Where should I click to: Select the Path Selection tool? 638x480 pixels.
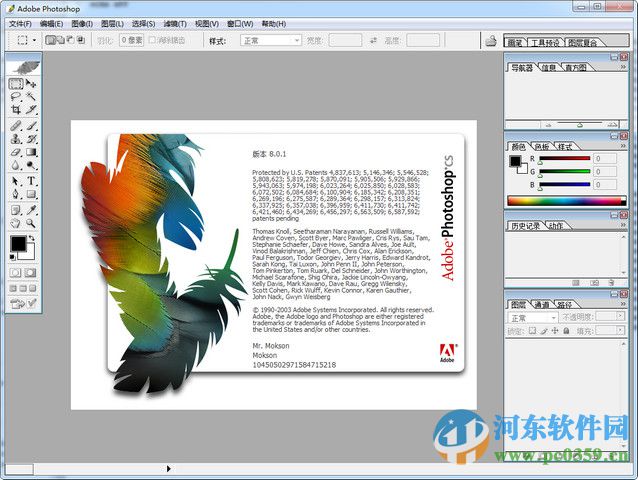click(x=16, y=181)
